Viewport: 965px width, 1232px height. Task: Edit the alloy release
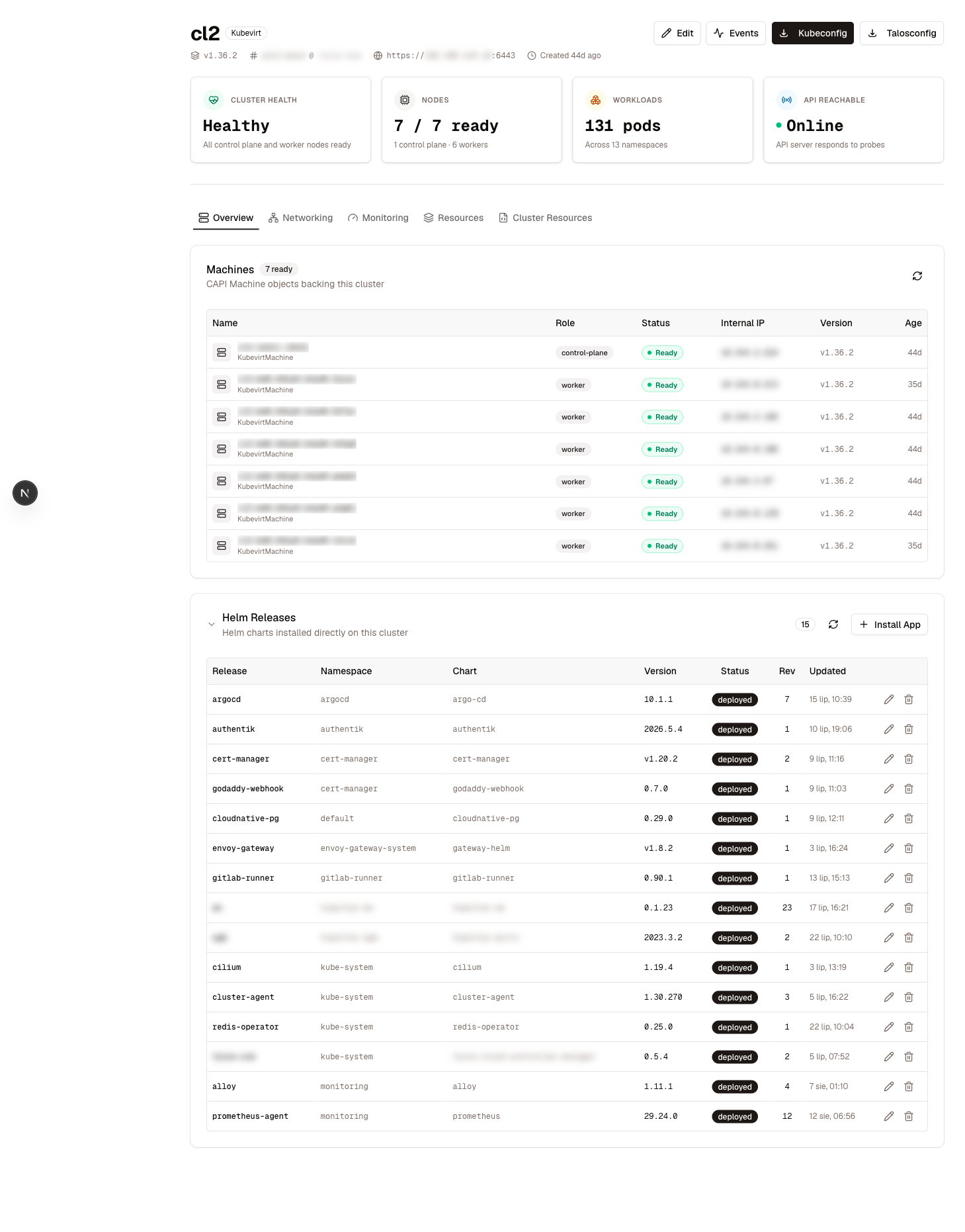(x=889, y=1086)
